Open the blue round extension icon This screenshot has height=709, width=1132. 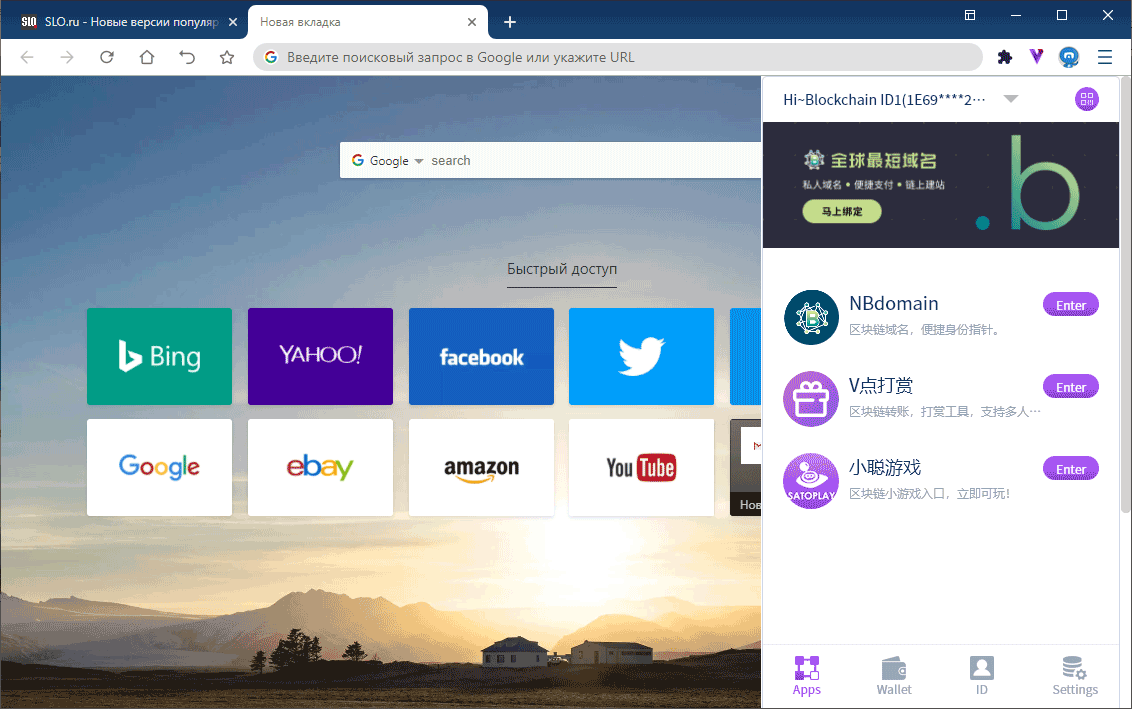point(1068,57)
